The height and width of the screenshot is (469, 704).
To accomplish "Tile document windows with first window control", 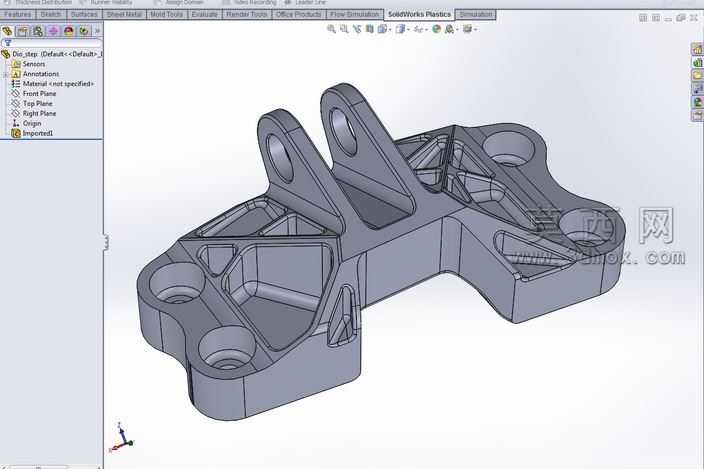I will pyautogui.click(x=643, y=18).
